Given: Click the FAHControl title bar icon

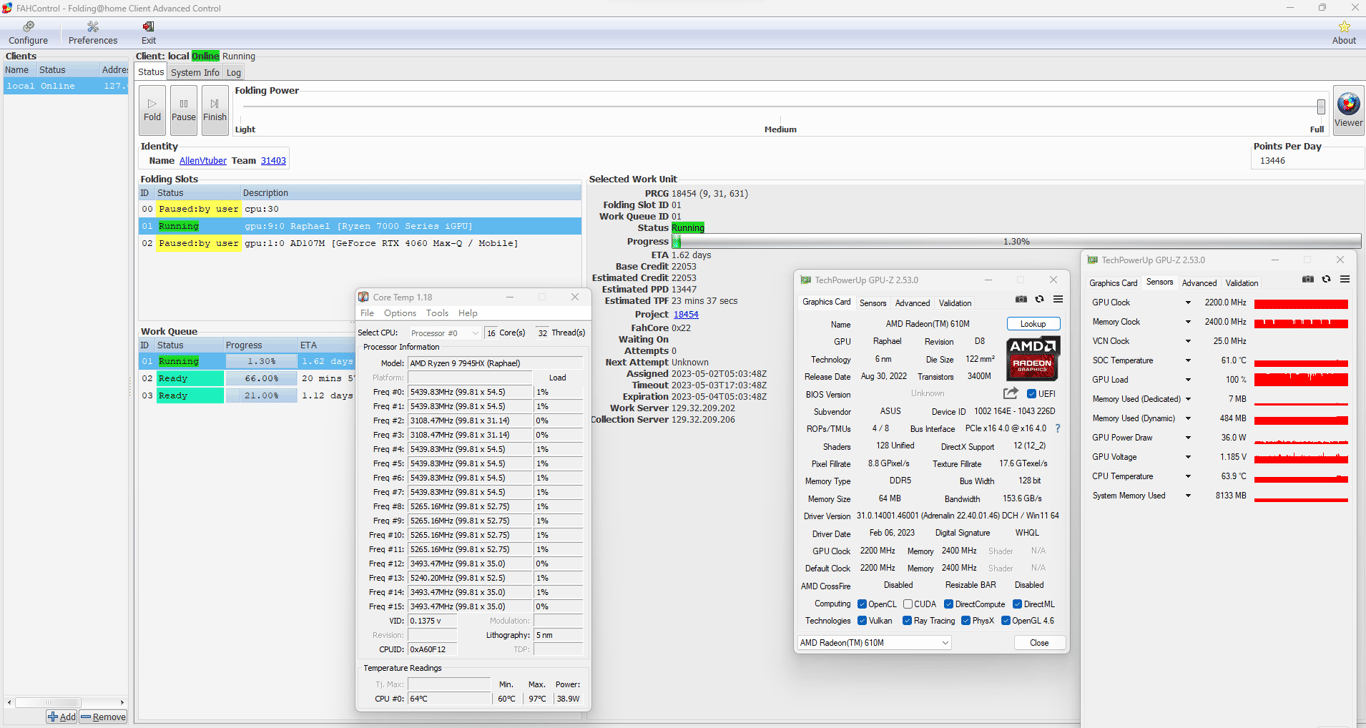Looking at the screenshot, I should (x=8, y=8).
